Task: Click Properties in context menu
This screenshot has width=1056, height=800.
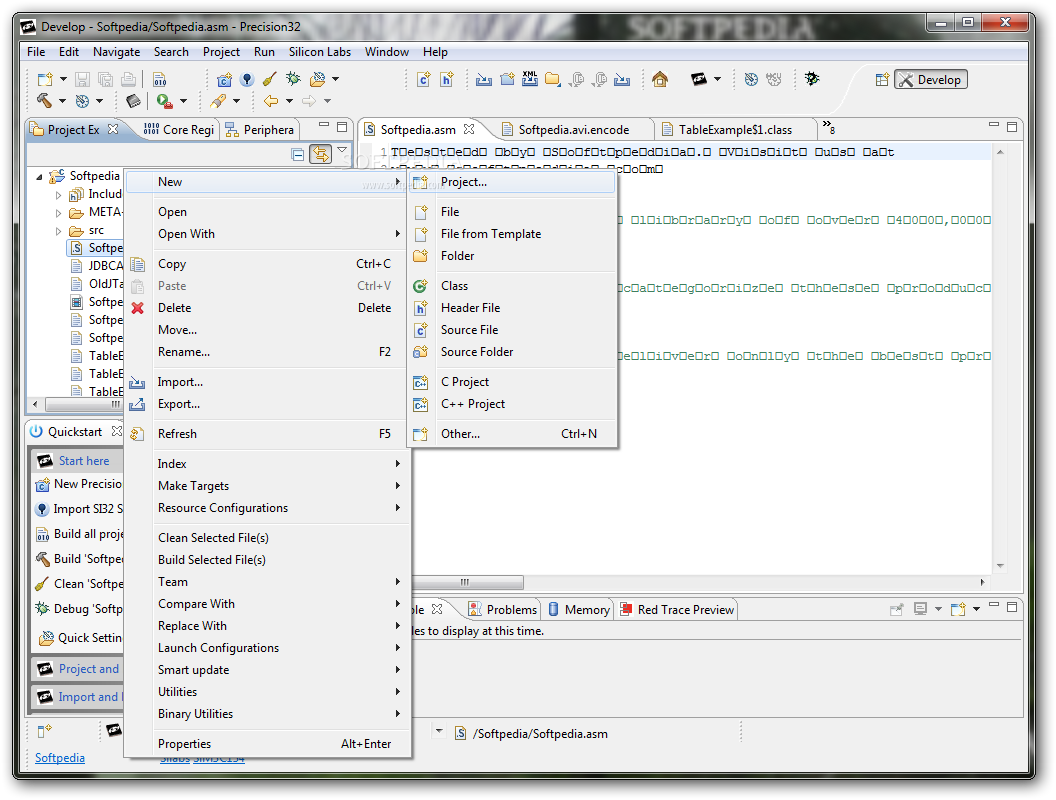Action: 268,743
